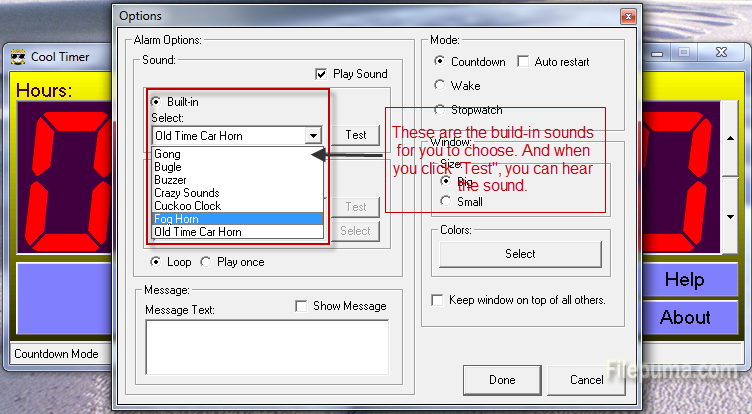752x414 pixels.
Task: Click the Done button
Action: (x=502, y=380)
